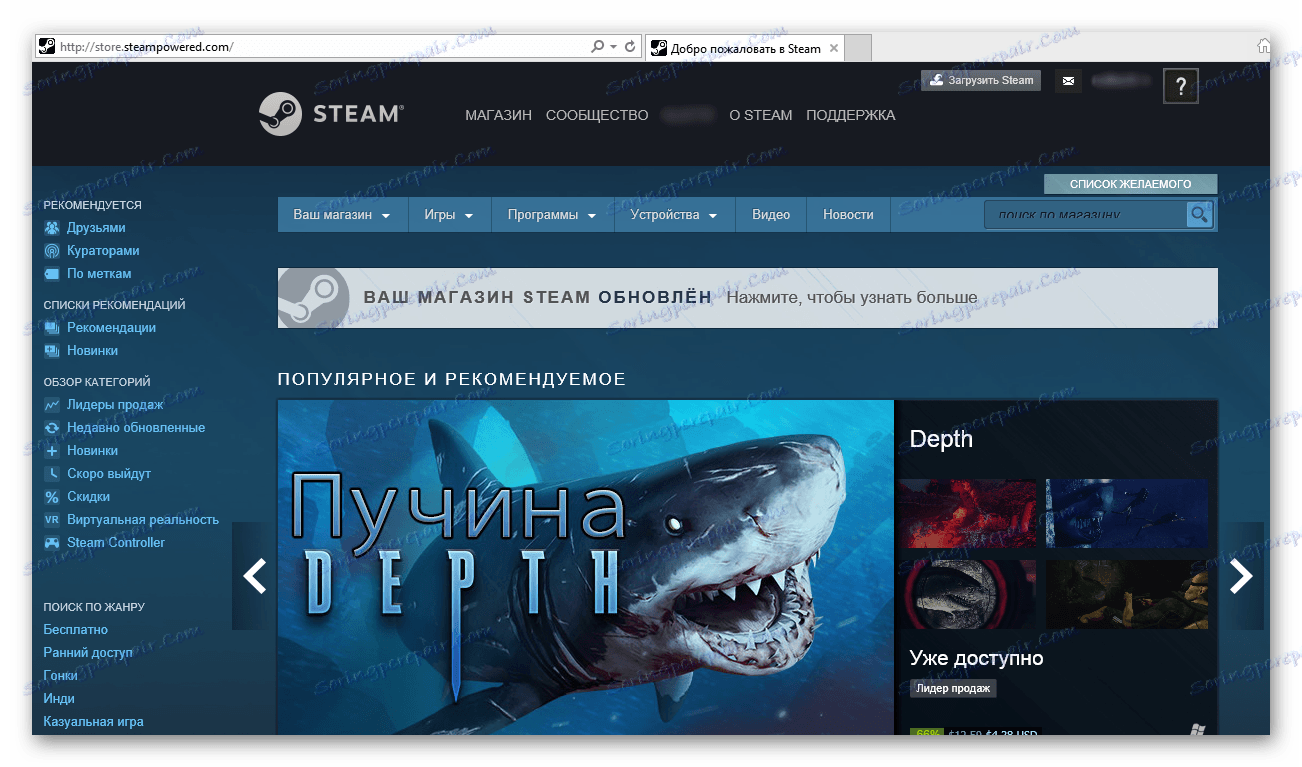Open О STEAM in the top navigation

(761, 115)
